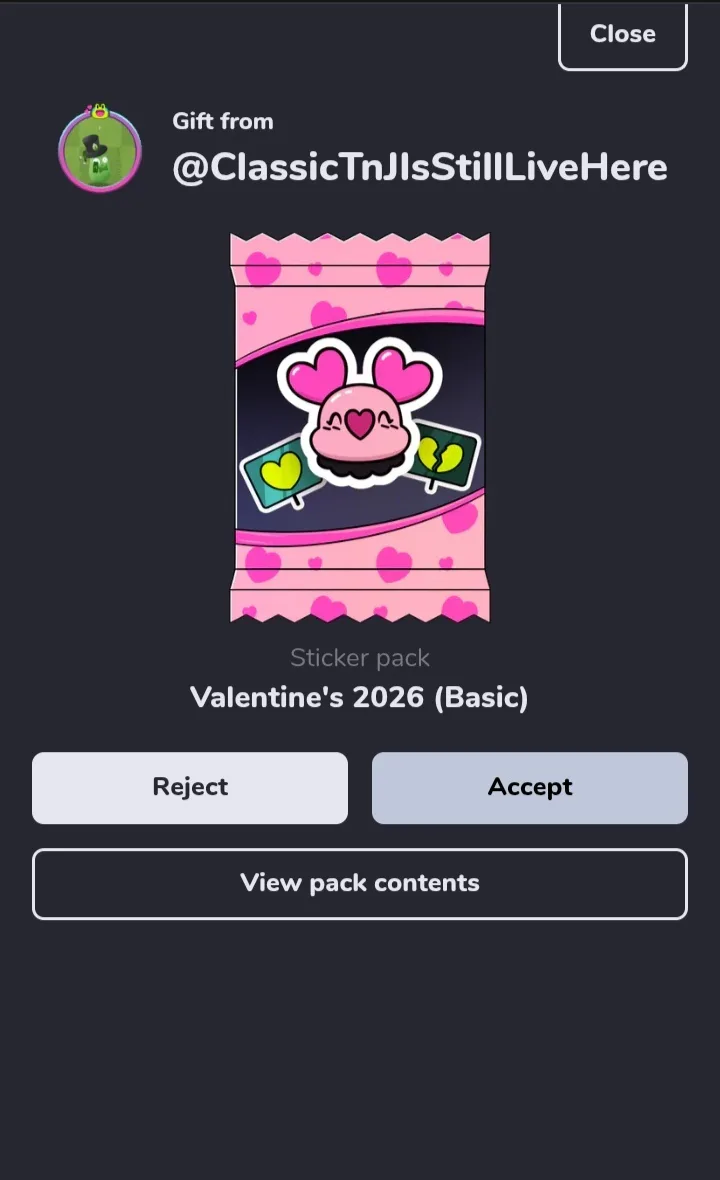720x1180 pixels.
Task: Tap the pink heart-eared creature sticker
Action: point(360,414)
